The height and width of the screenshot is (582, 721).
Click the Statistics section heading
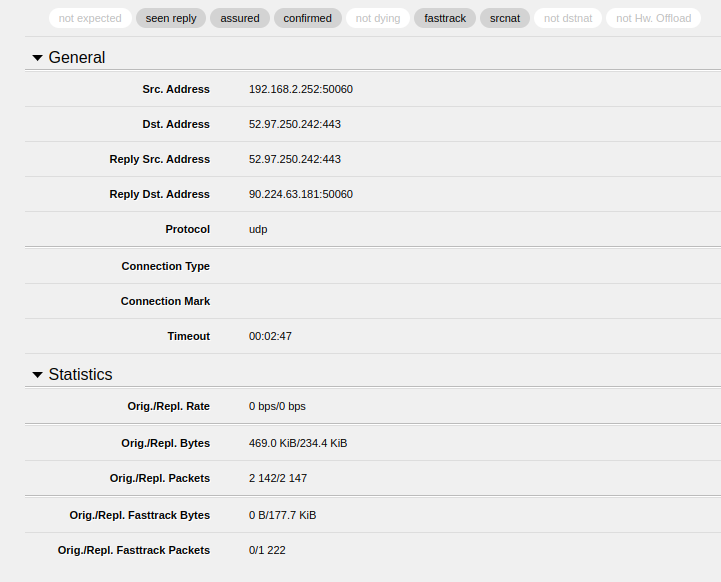pyautogui.click(x=80, y=375)
